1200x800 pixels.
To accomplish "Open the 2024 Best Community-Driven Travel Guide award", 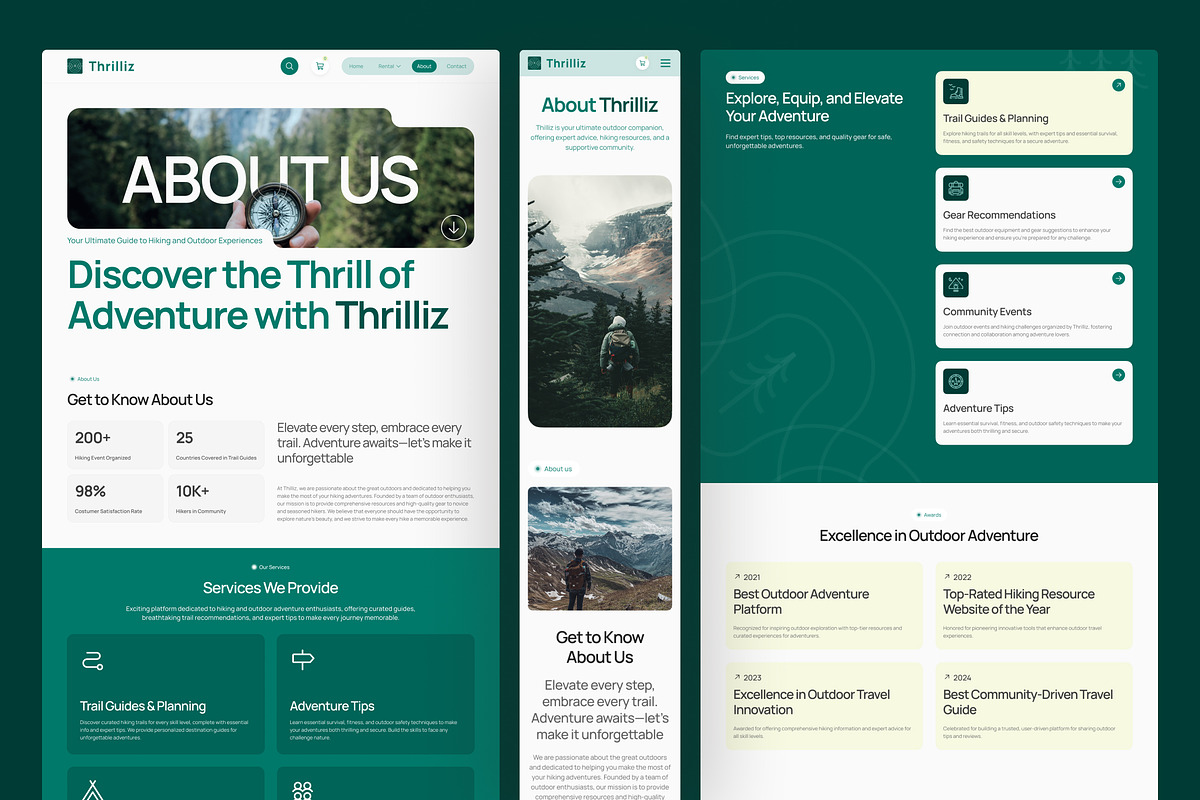I will point(1034,706).
